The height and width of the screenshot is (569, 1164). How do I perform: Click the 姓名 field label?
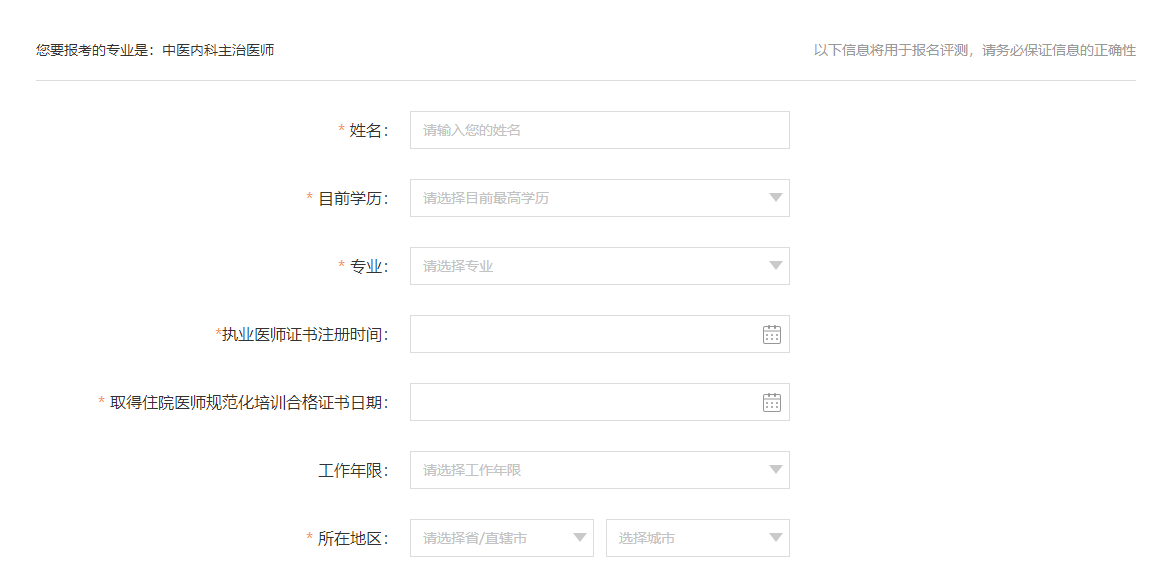pyautogui.click(x=366, y=131)
